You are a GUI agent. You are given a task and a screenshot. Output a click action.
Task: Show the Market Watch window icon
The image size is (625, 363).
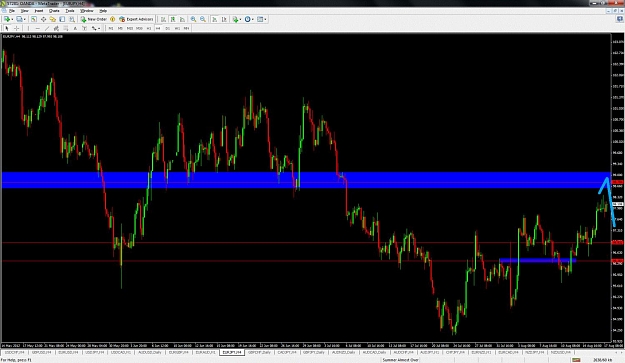34,19
